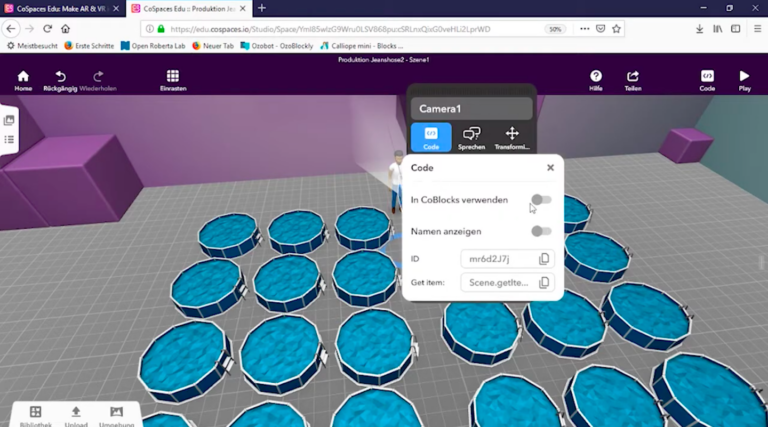Viewport: 768px width, 427px height.
Task: Open the Umgebung environment panel
Action: click(x=117, y=416)
